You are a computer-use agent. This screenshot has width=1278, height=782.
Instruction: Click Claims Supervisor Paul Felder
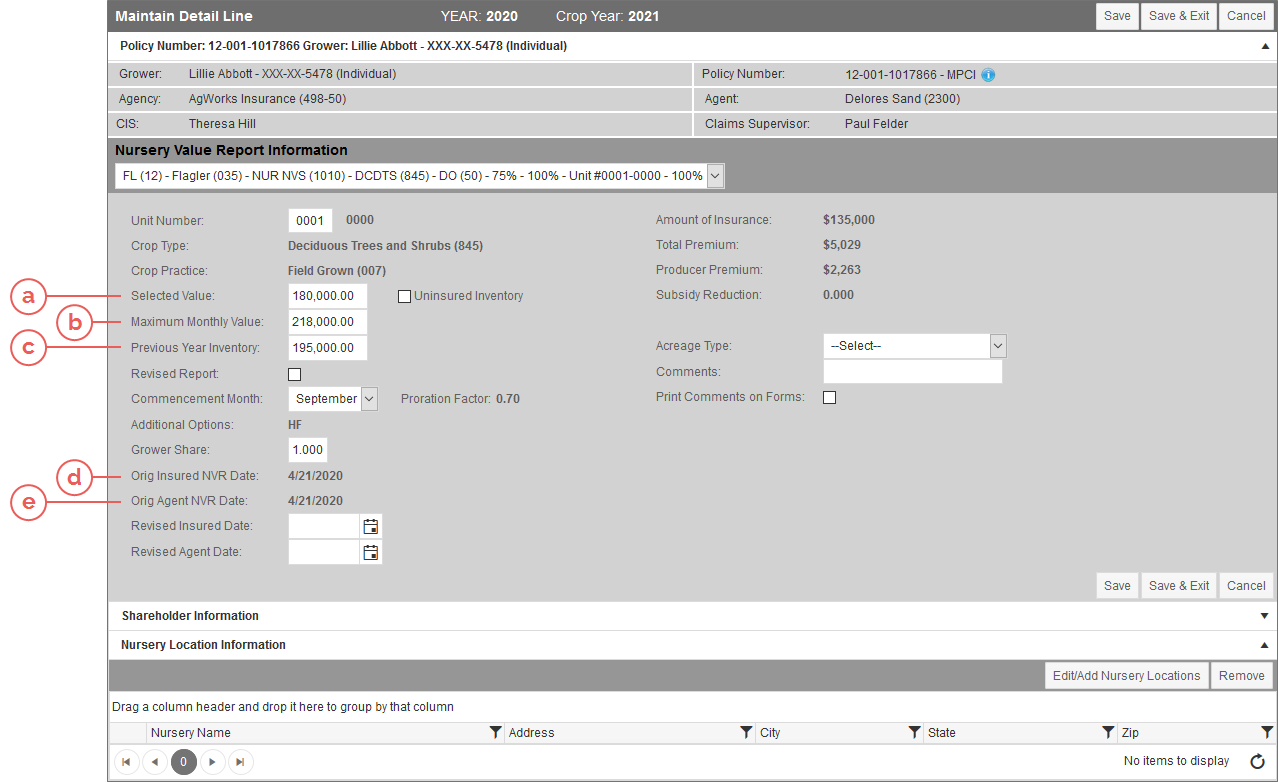pos(877,124)
